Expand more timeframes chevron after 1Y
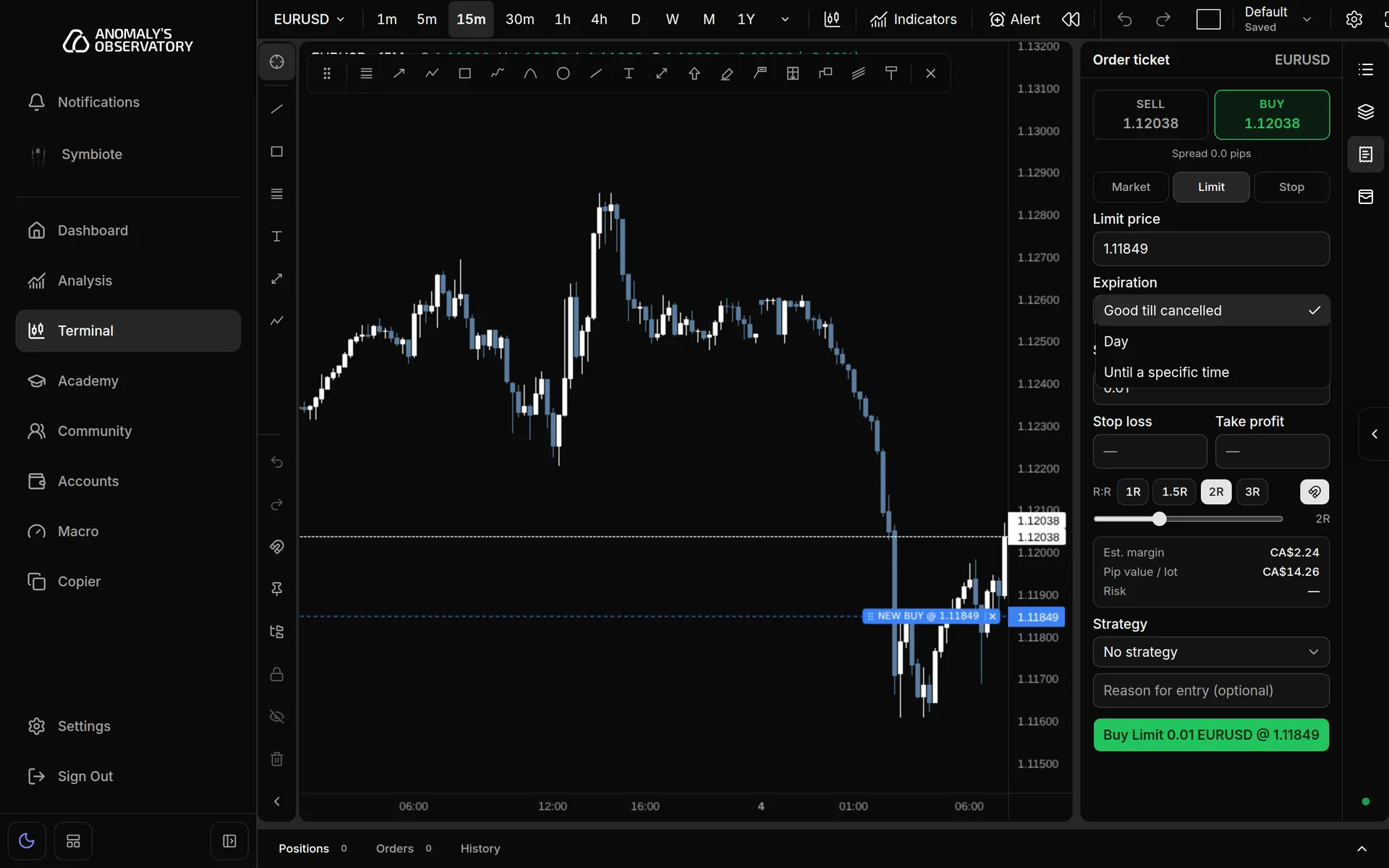The height and width of the screenshot is (868, 1389). (785, 20)
